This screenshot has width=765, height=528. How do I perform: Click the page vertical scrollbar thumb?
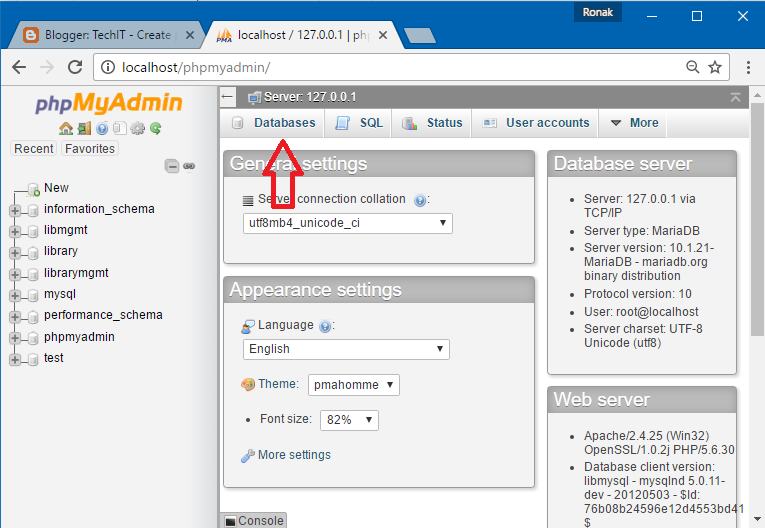(x=757, y=219)
